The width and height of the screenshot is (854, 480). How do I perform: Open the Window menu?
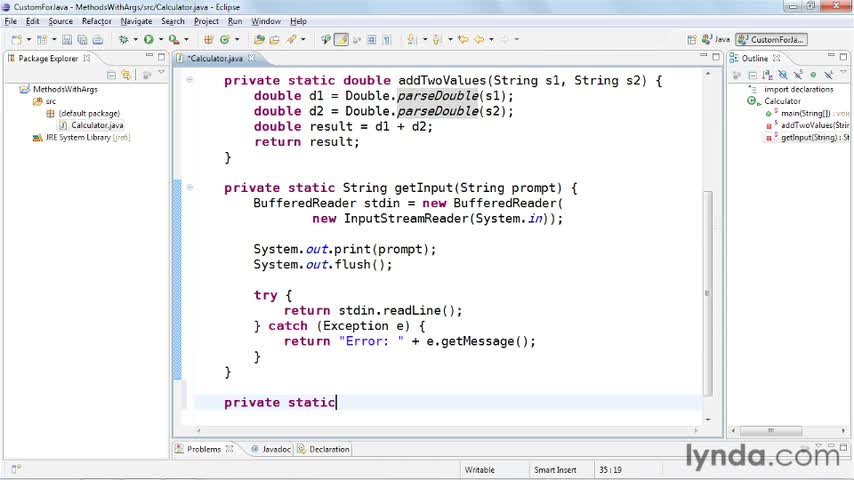pos(266,21)
